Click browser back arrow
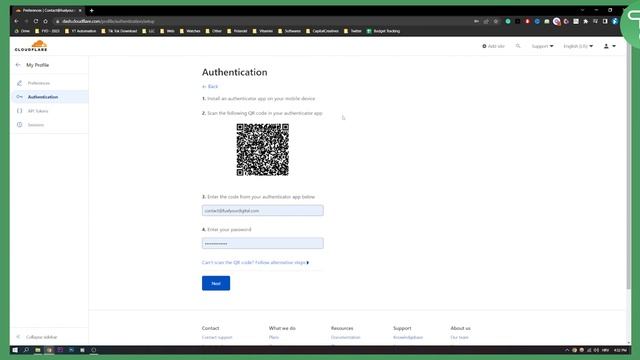Viewport: 640px width, 360px height. tap(17, 21)
